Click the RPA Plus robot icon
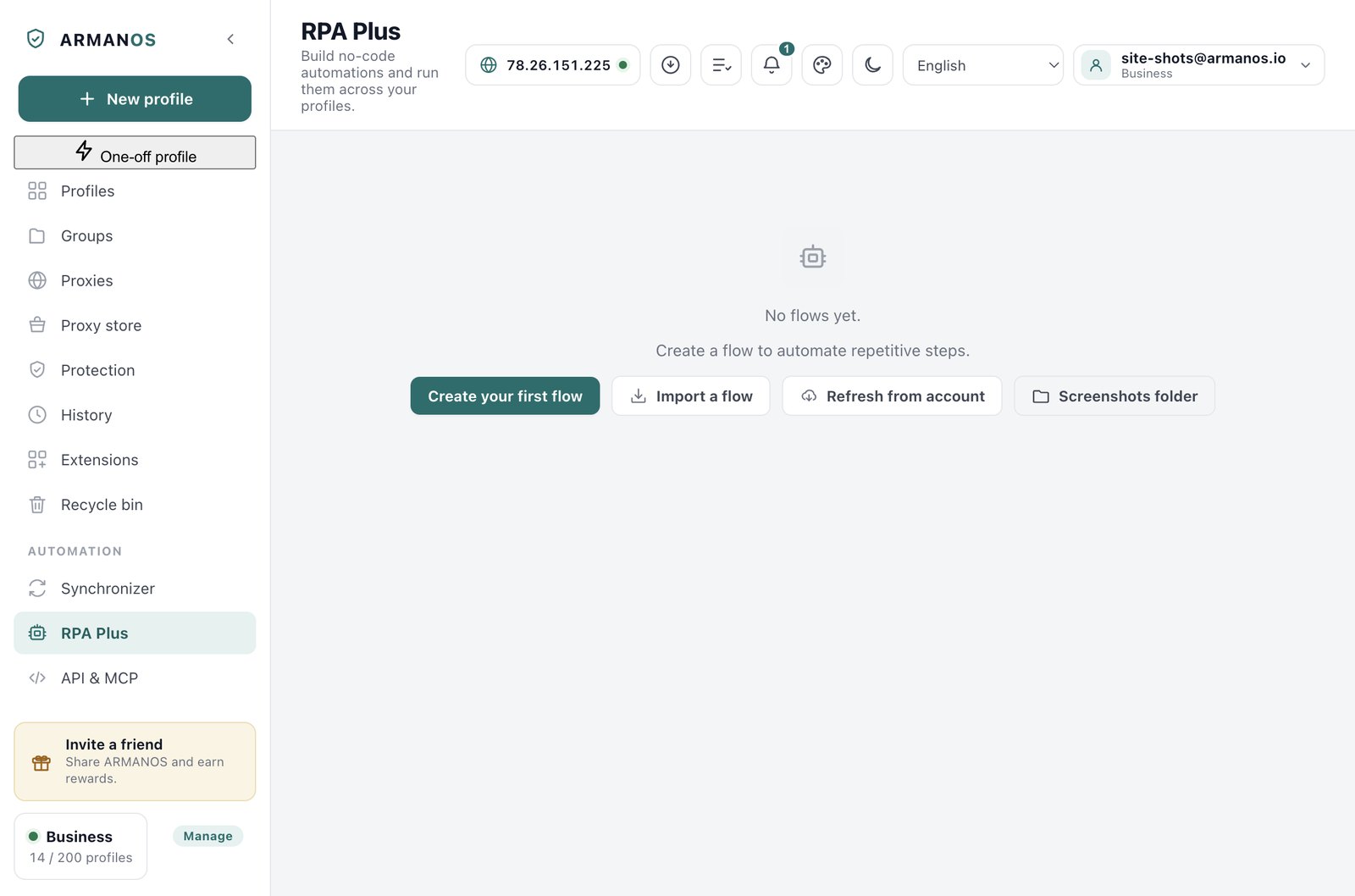 pyautogui.click(x=37, y=633)
